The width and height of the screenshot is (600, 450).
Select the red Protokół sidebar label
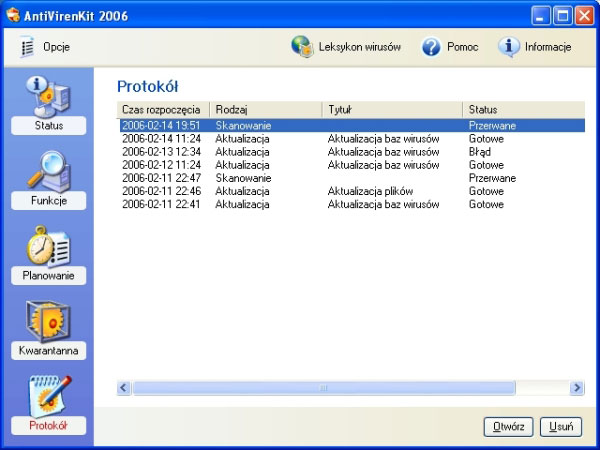pyautogui.click(x=49, y=426)
